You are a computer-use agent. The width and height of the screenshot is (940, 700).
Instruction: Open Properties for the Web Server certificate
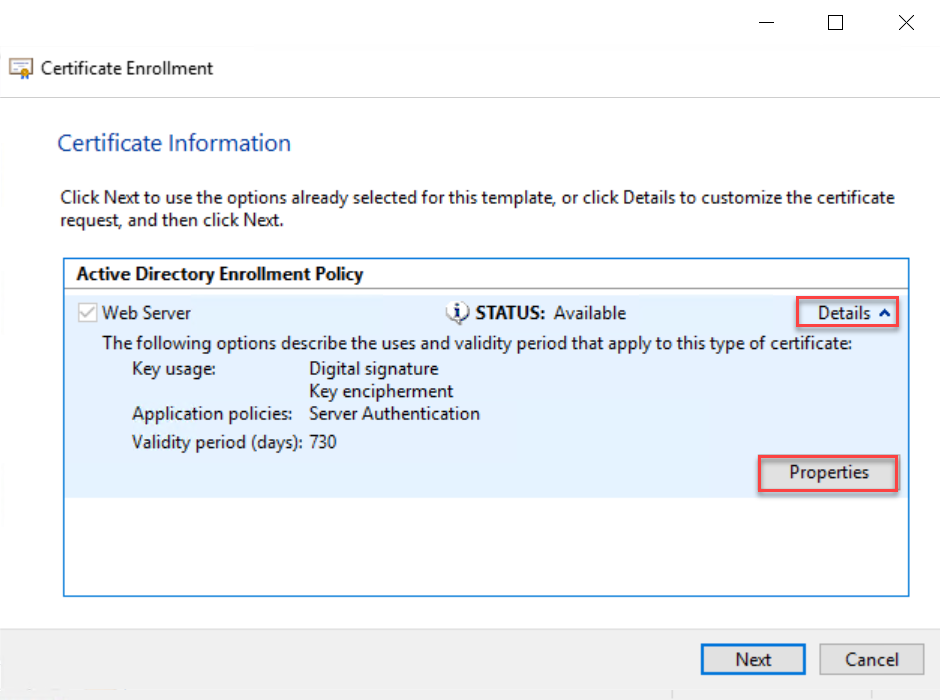pyautogui.click(x=829, y=473)
